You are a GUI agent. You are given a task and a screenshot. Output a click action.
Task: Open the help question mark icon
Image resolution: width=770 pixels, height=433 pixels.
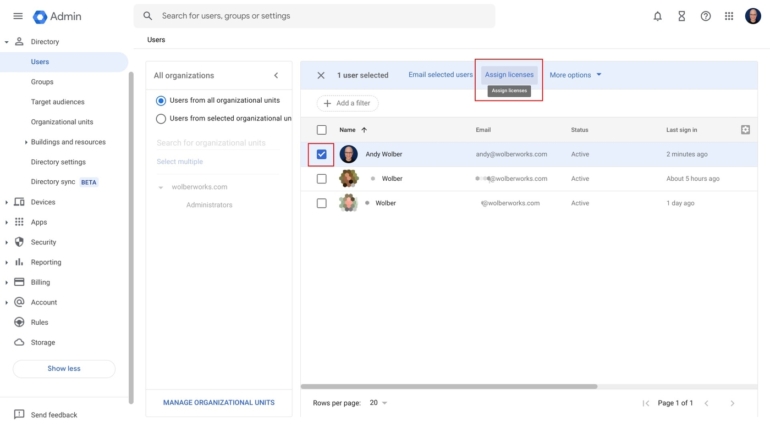coord(705,16)
